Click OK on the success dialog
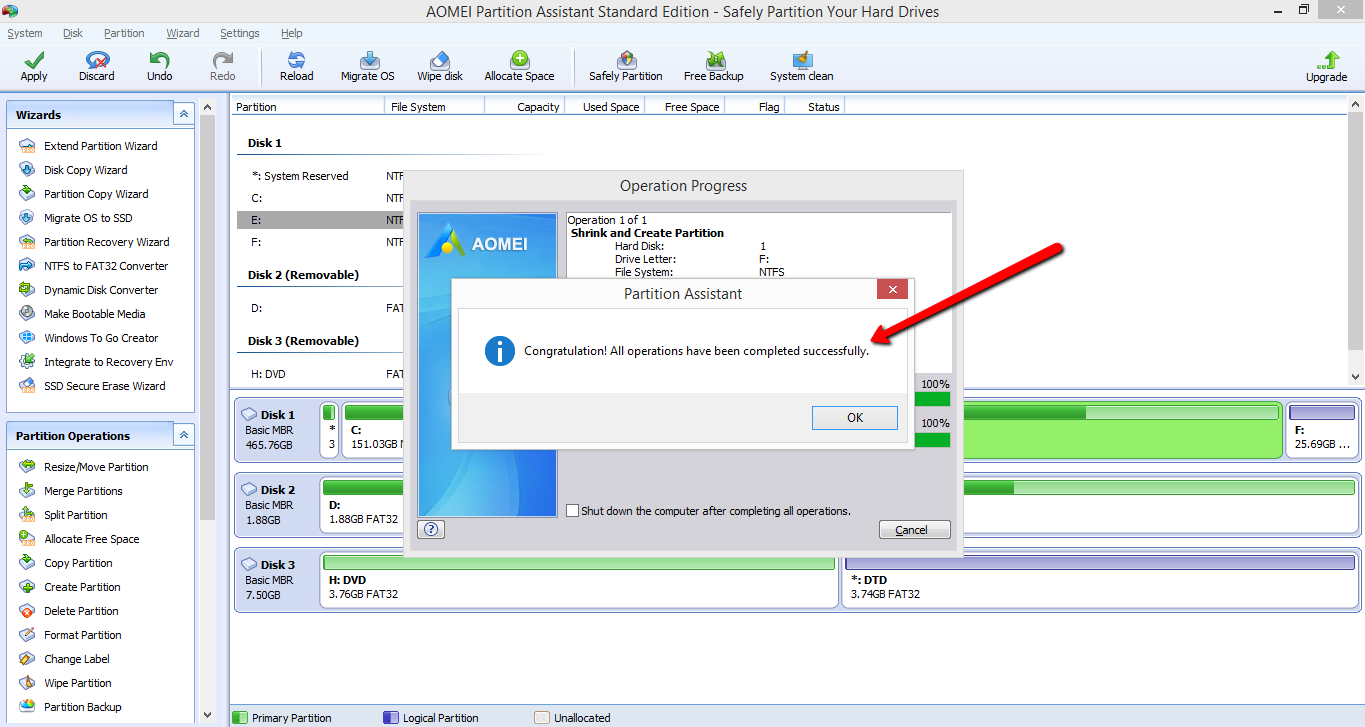 pos(854,417)
